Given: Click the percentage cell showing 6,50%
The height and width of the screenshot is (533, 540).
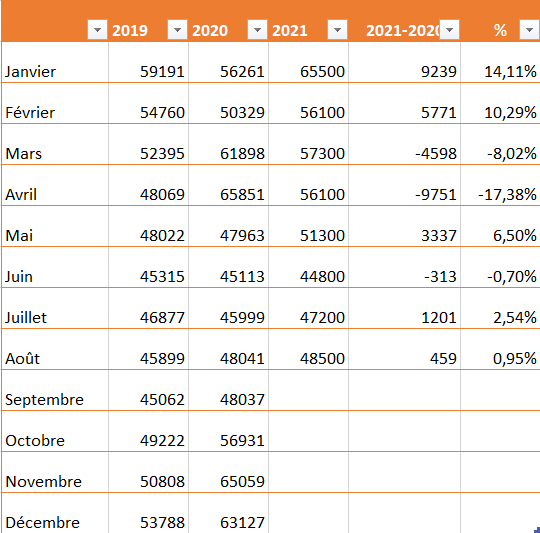Looking at the screenshot, I should click(x=500, y=226).
